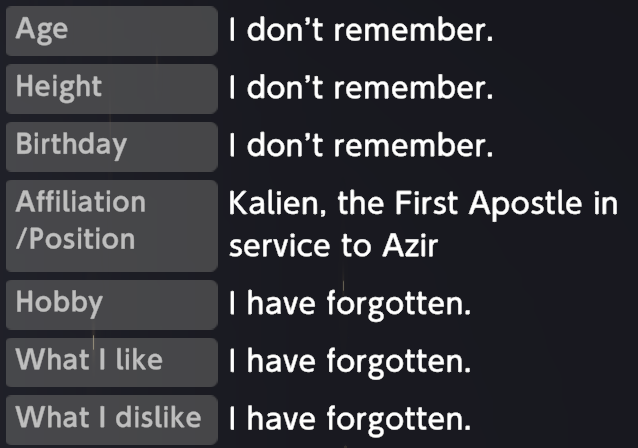
Task: Click the "I don't remember." answer beside Age
Action: (361, 31)
